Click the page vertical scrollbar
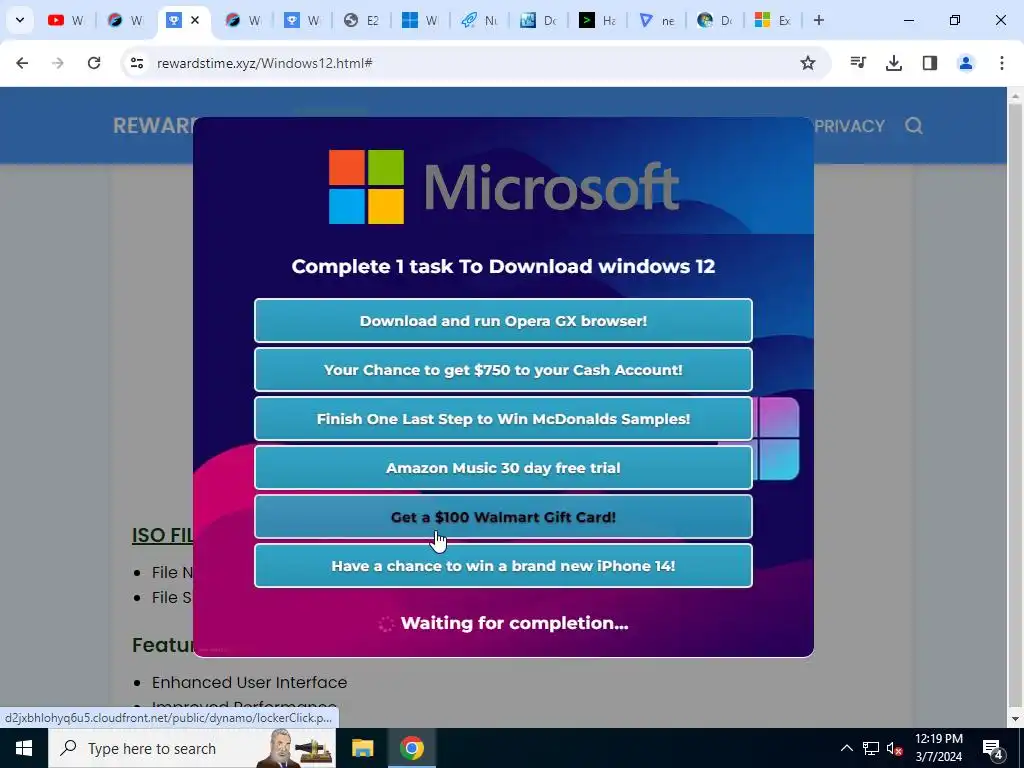The width and height of the screenshot is (1024, 768). point(1015,407)
